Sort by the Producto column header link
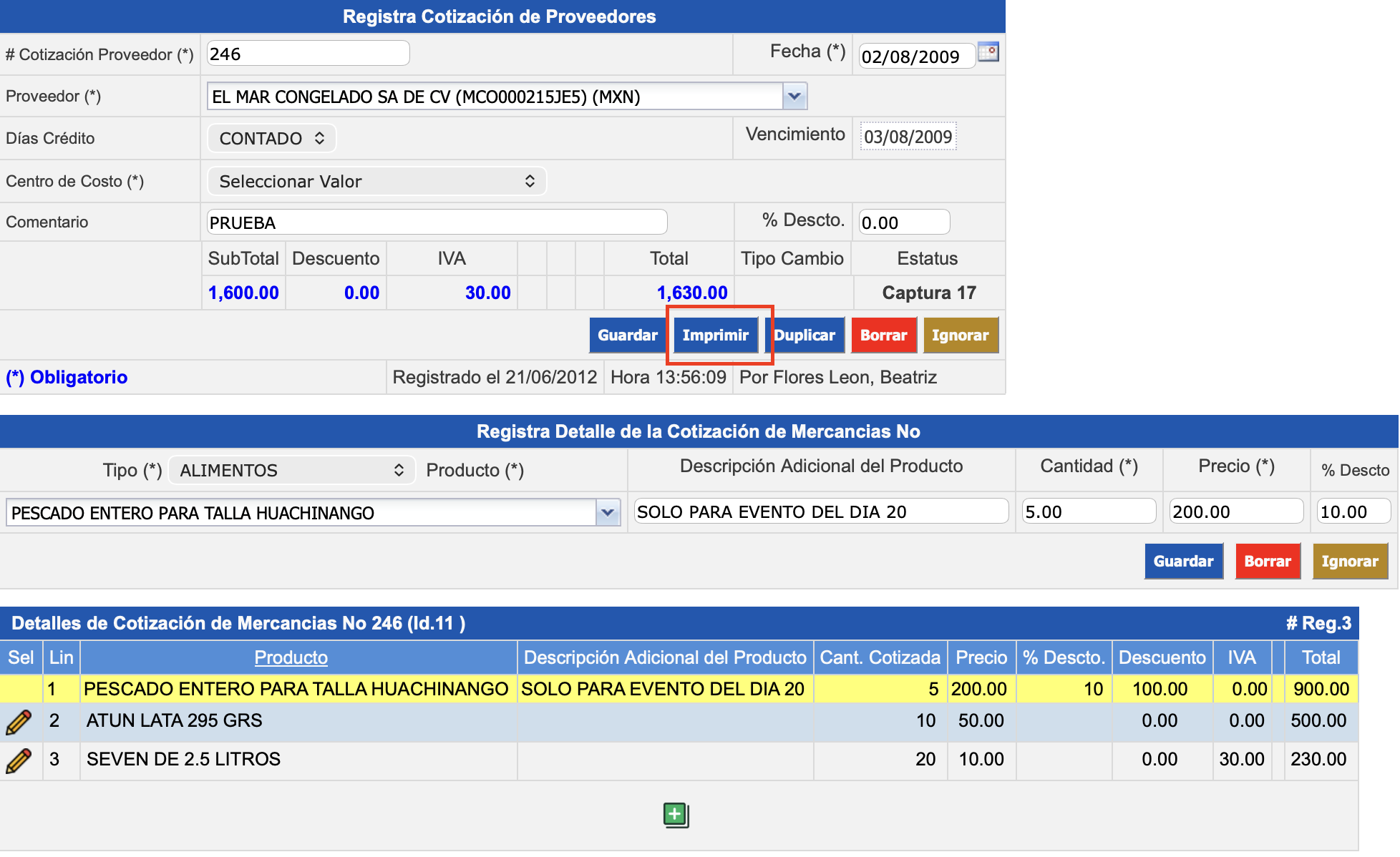Viewport: 1400px width, 857px height. coord(291,657)
